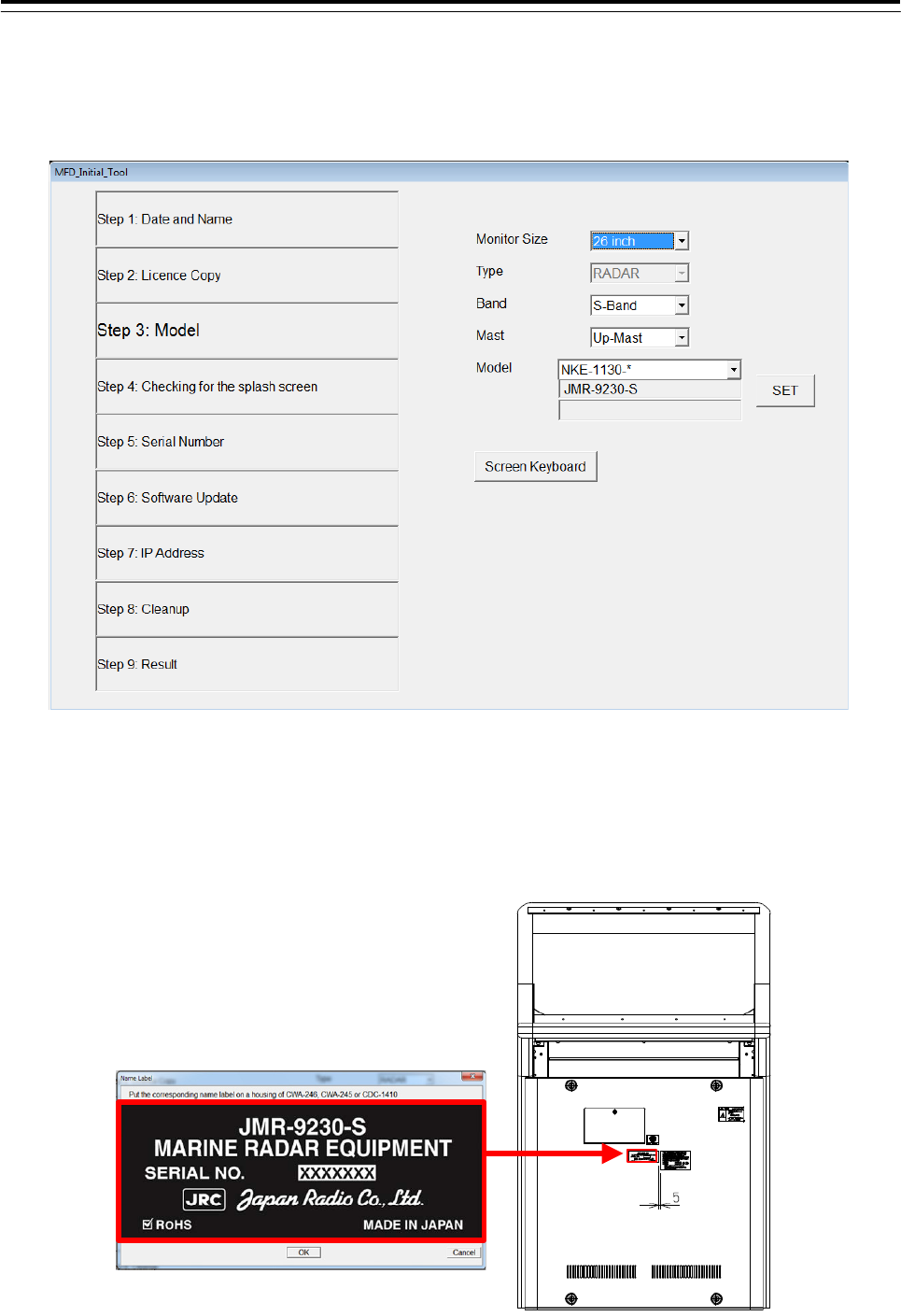This screenshot has width=901, height=1316.
Task: Select Step 4: Checking for the splash screen
Action: 247,387
